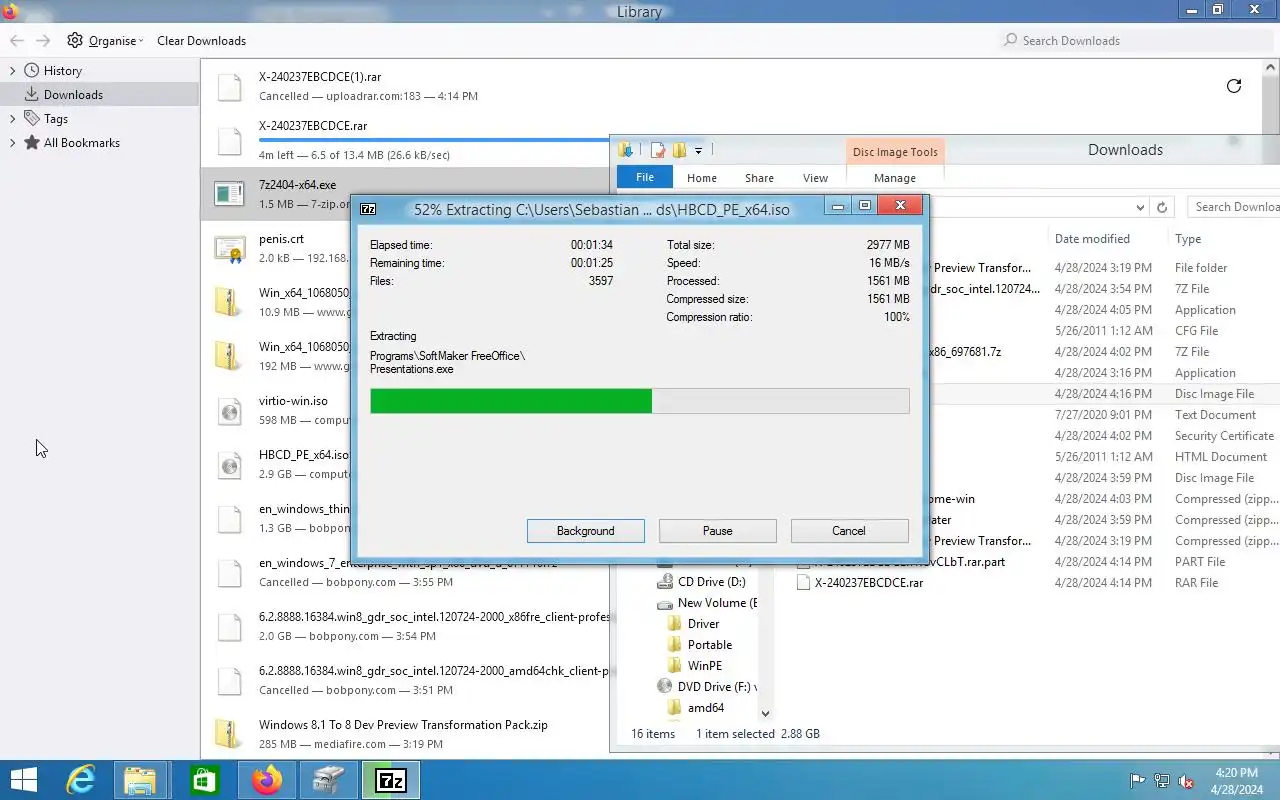Expand the All Bookmarks tree node
The width and height of the screenshot is (1280, 800).
(x=13, y=143)
